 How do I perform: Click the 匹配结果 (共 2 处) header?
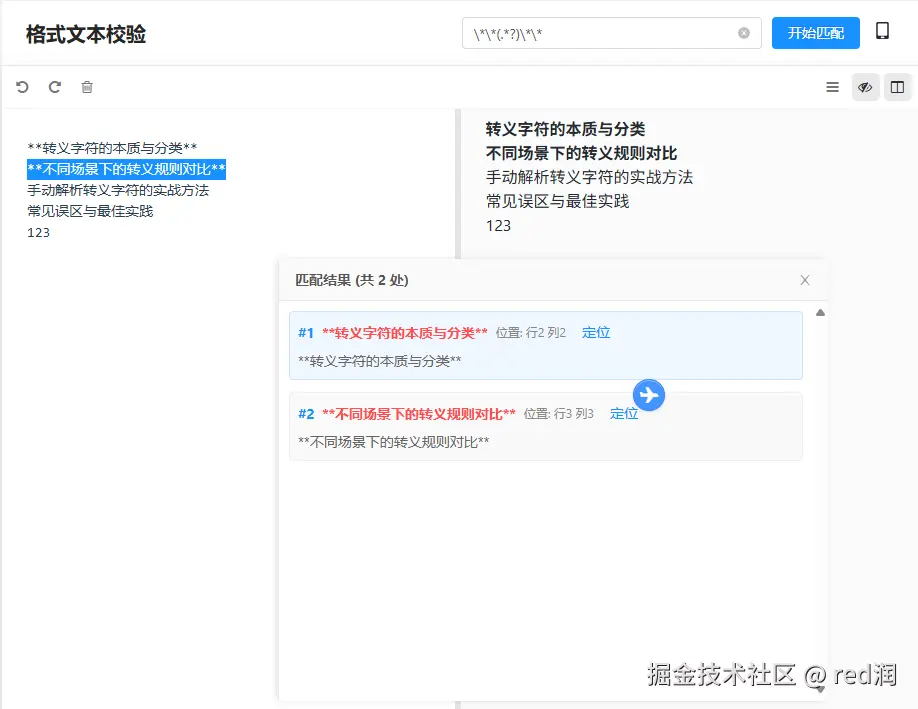coord(351,280)
